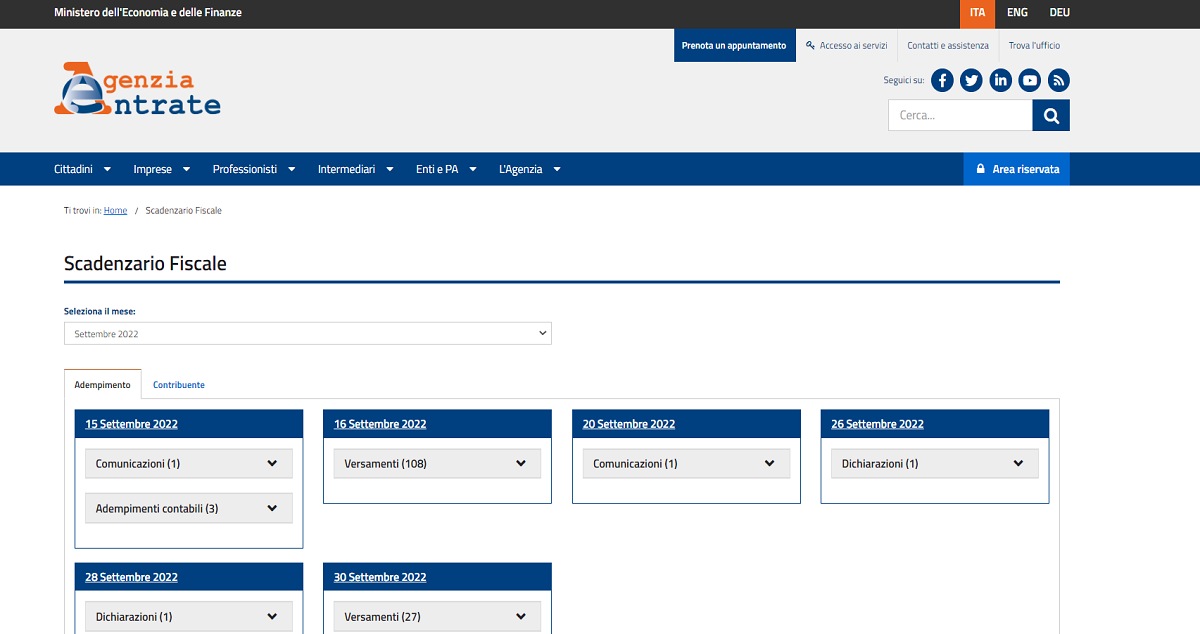The image size is (1200, 634).
Task: Click Prenota un appuntamento button
Action: click(734, 45)
